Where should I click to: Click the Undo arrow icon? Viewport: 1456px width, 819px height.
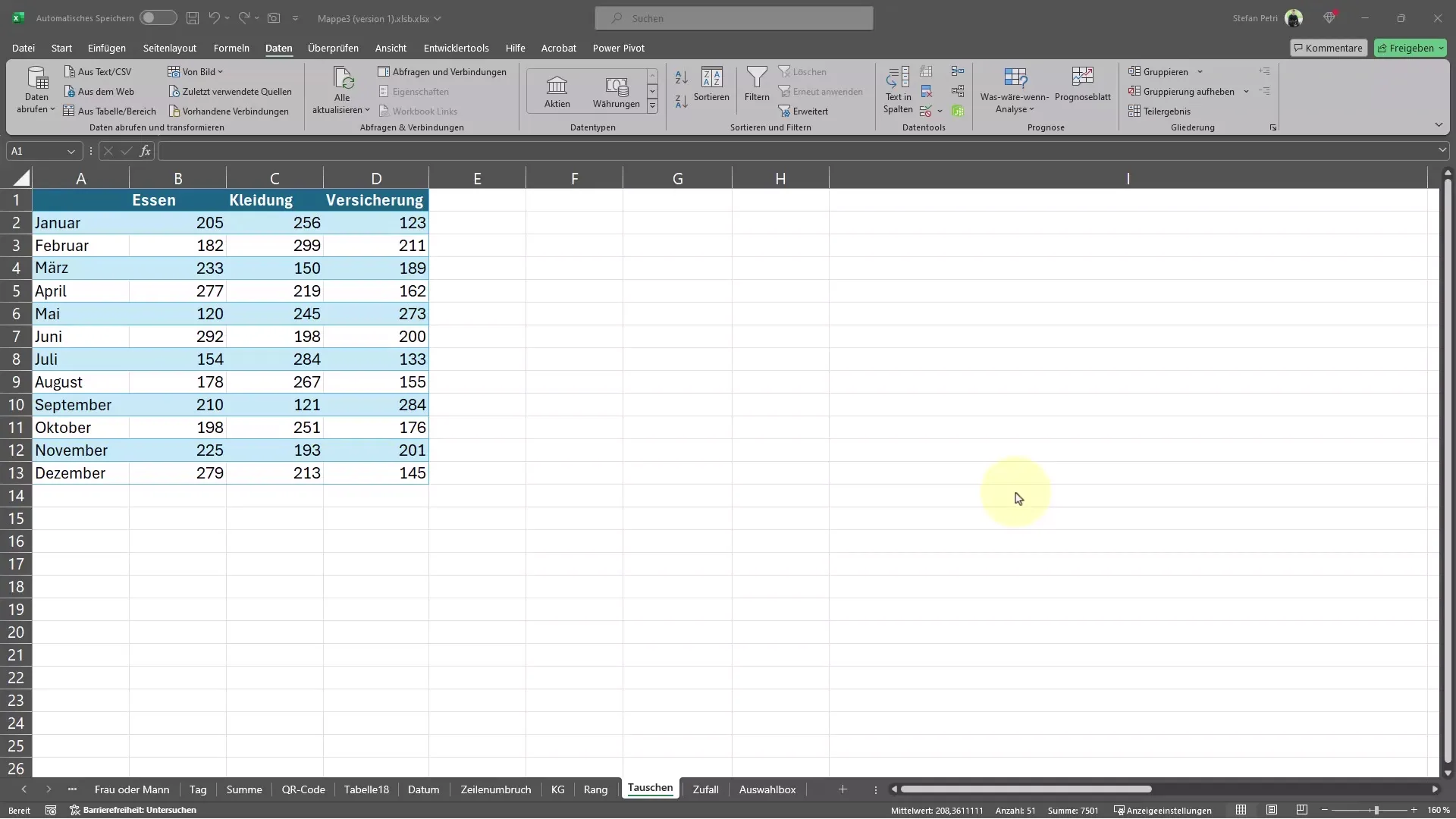[215, 17]
